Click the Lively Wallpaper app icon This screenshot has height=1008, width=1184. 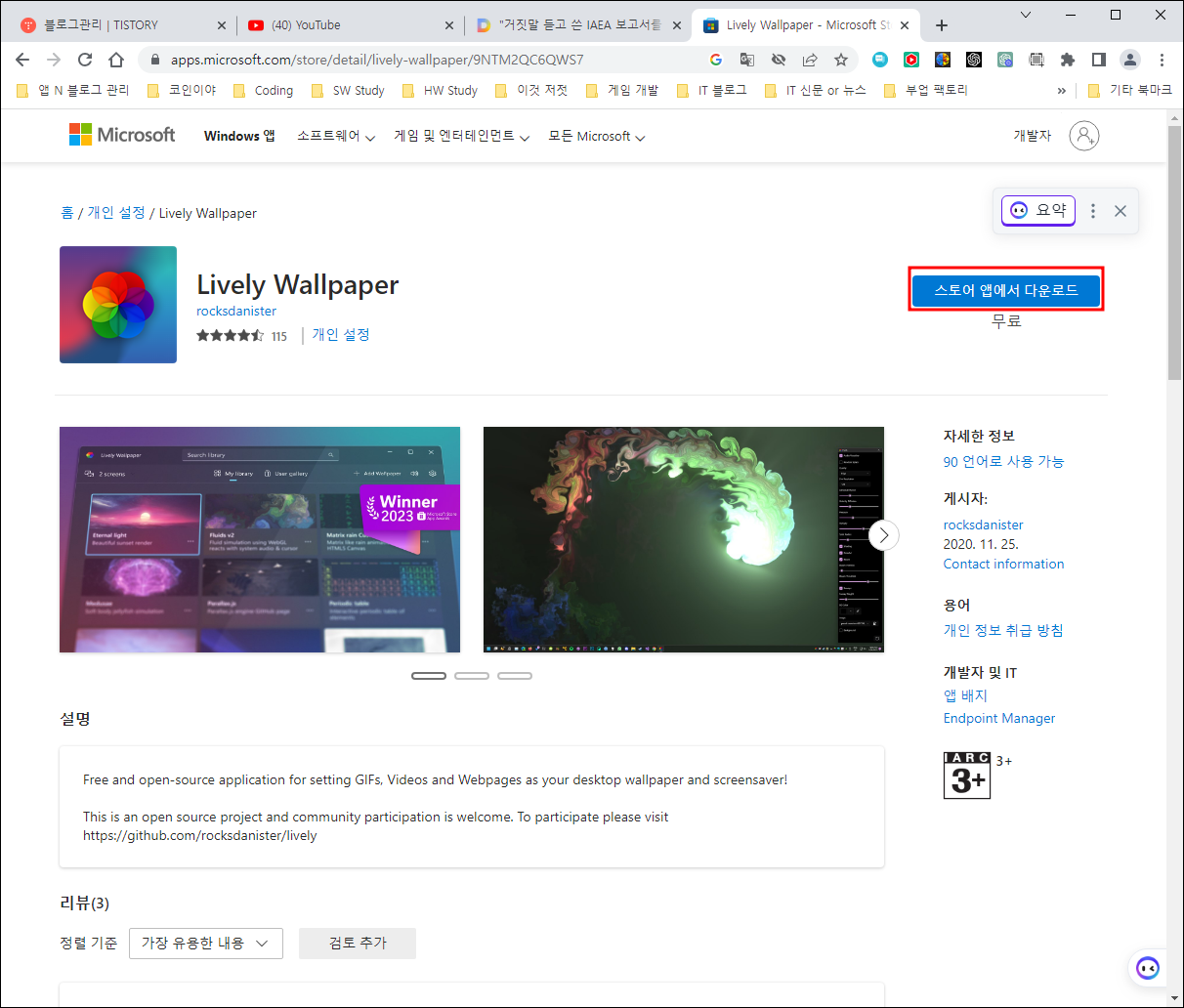coord(118,305)
